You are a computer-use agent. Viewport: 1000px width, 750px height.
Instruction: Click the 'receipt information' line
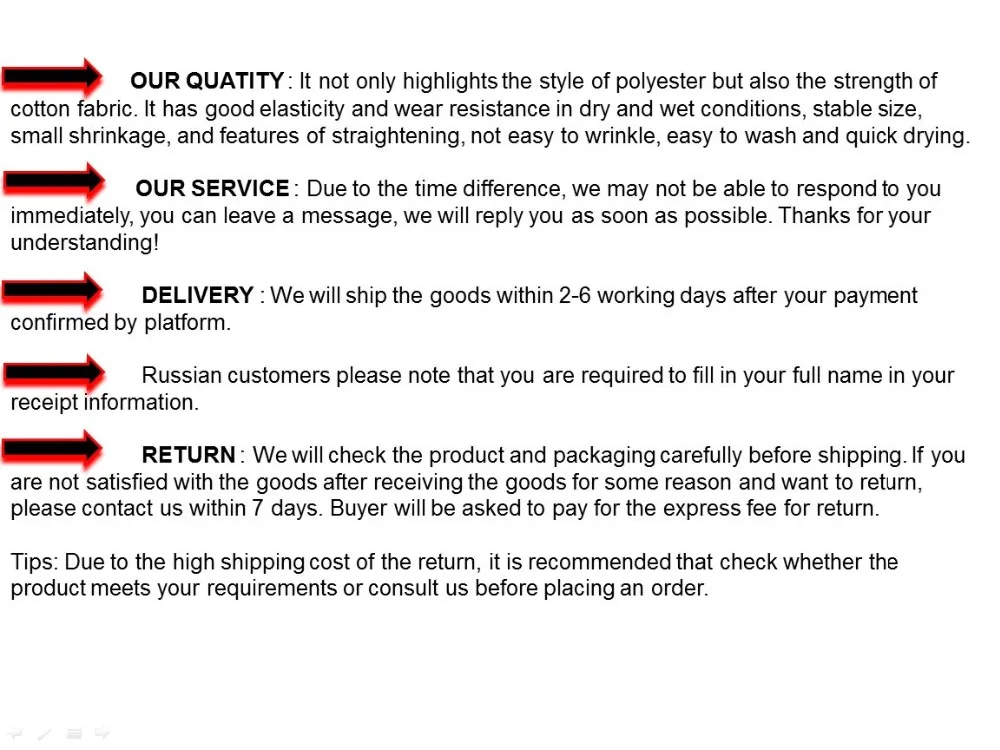[105, 402]
